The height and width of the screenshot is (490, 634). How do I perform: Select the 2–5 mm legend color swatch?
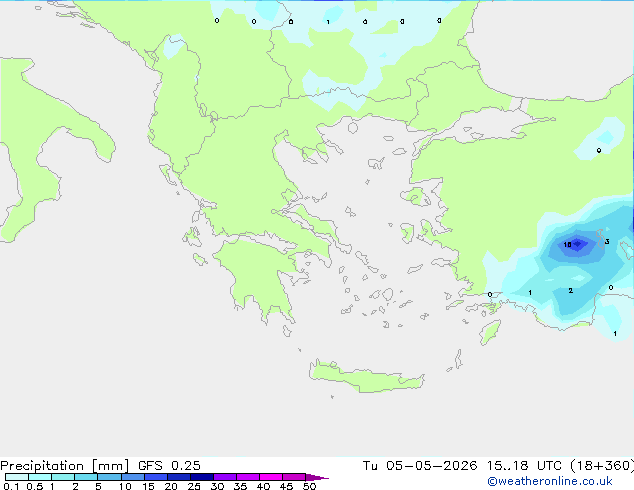(86, 477)
